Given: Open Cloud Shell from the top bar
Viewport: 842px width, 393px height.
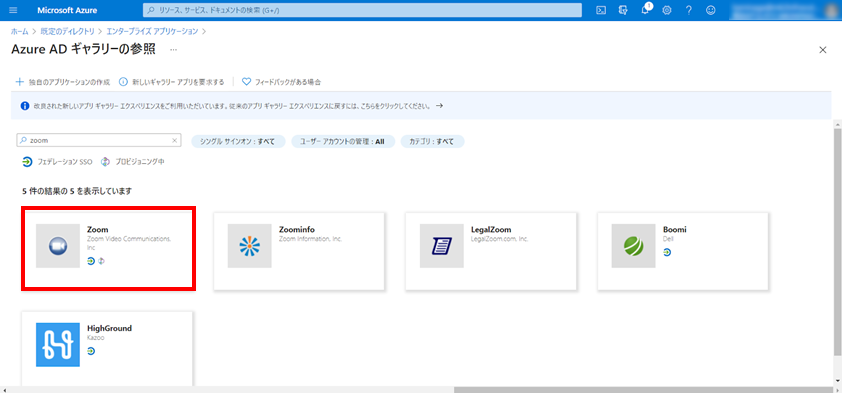Looking at the screenshot, I should click(602, 10).
